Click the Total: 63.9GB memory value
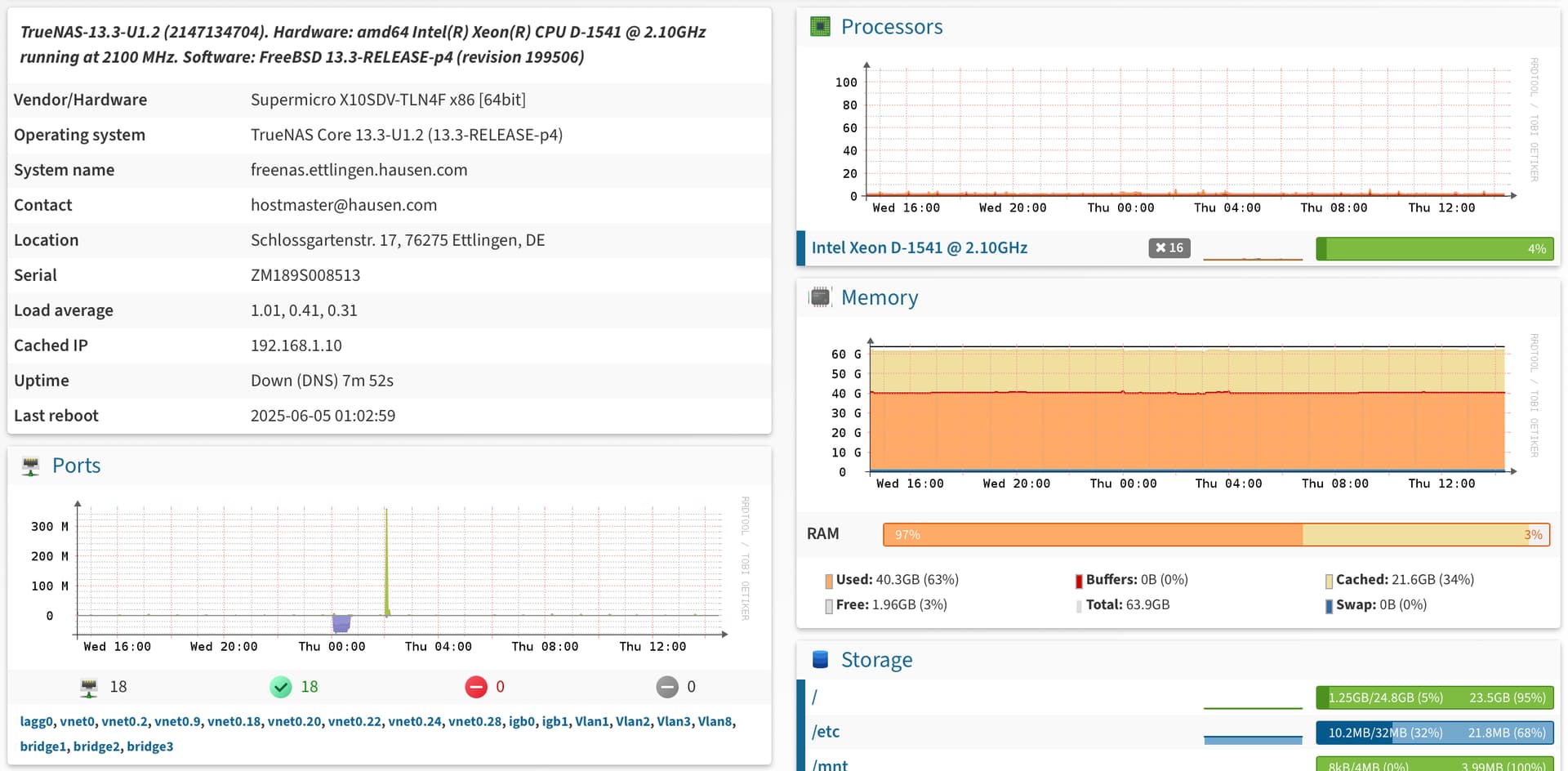This screenshot has width=1568, height=771. pos(1128,604)
